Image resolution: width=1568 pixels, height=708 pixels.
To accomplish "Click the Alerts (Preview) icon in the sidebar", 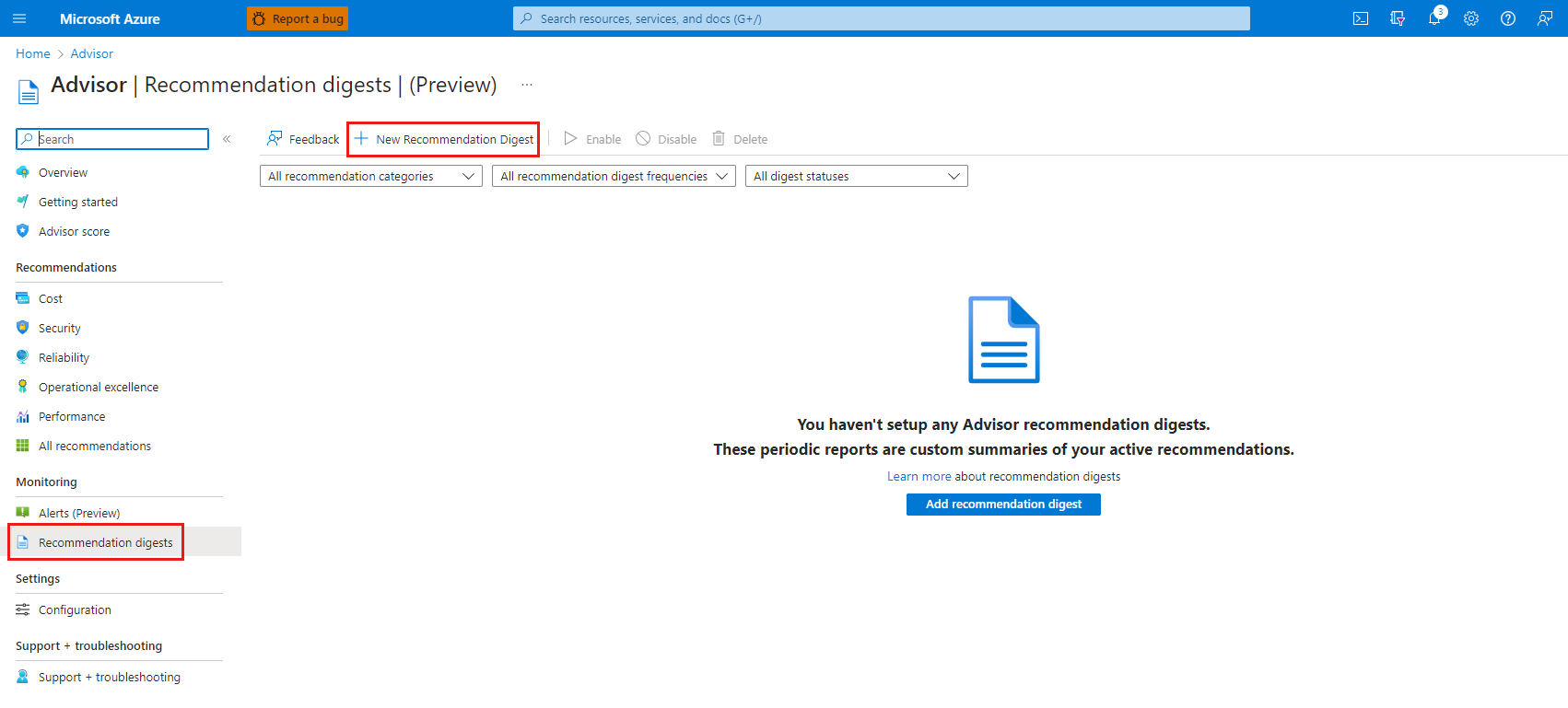I will (23, 513).
